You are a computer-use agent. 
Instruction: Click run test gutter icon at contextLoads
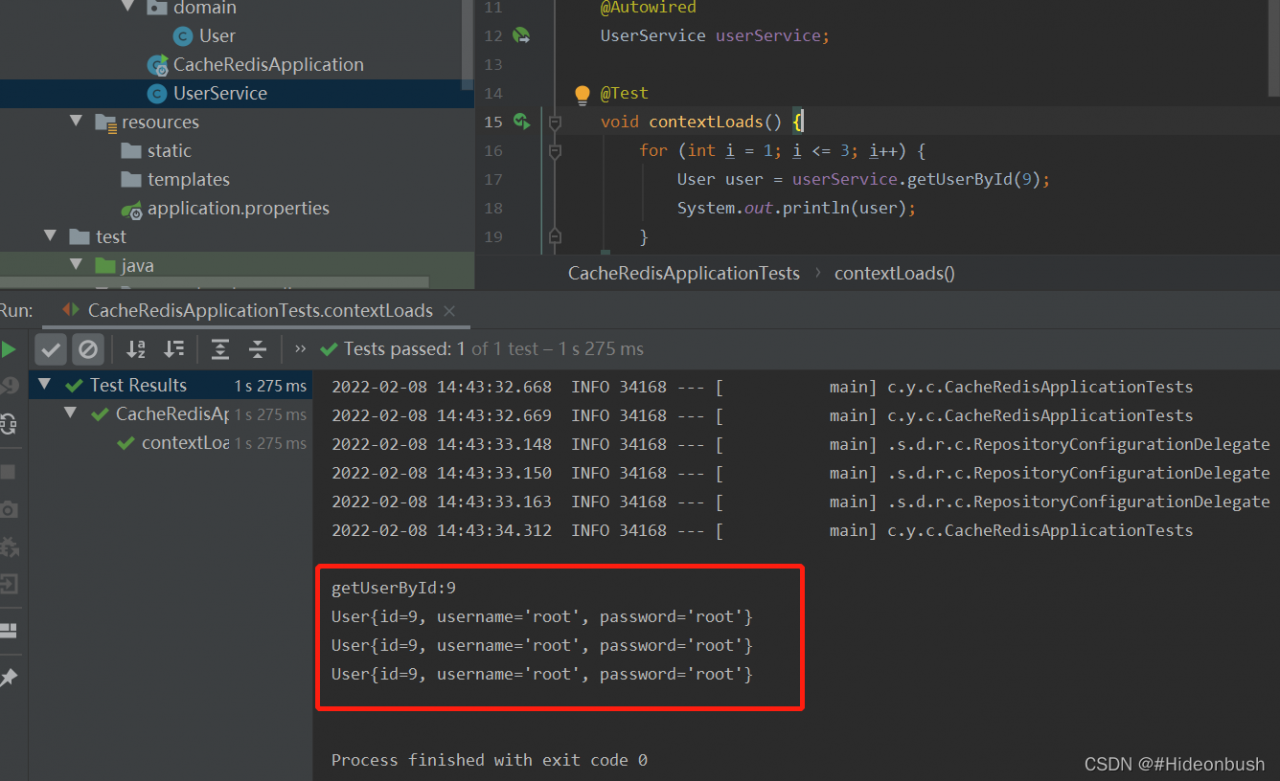coord(521,122)
